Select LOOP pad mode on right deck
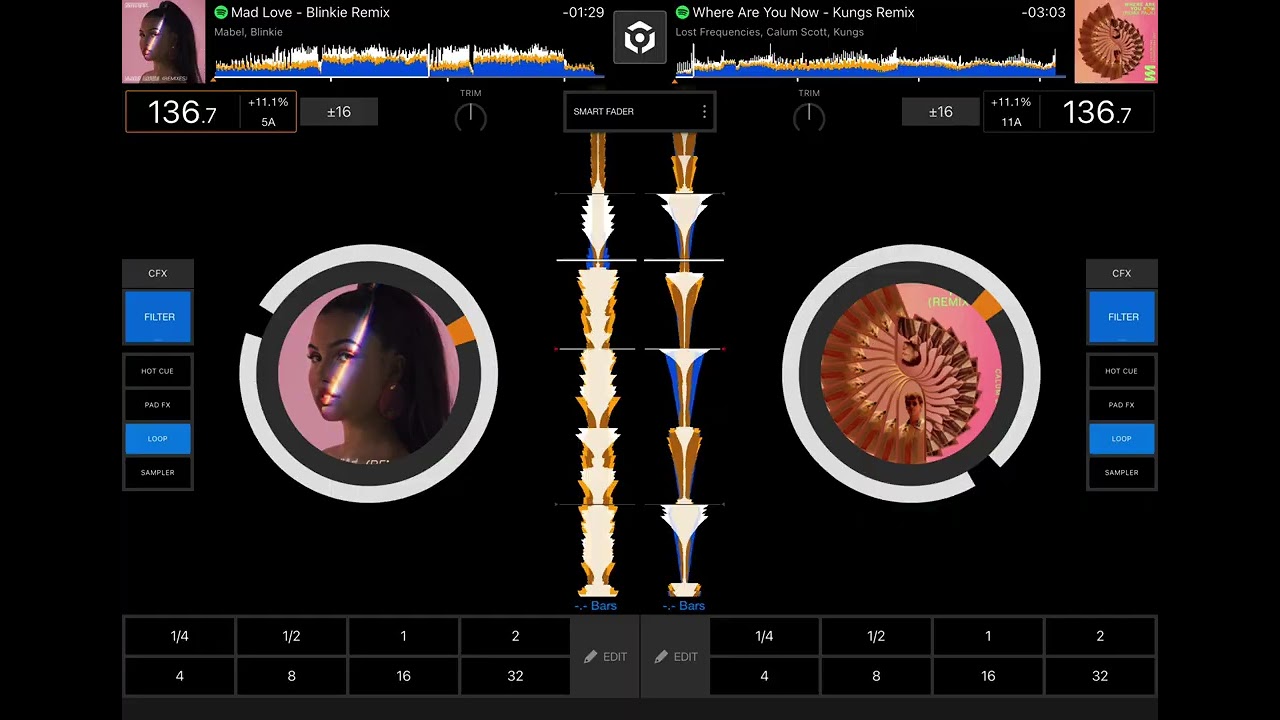 coord(1122,439)
